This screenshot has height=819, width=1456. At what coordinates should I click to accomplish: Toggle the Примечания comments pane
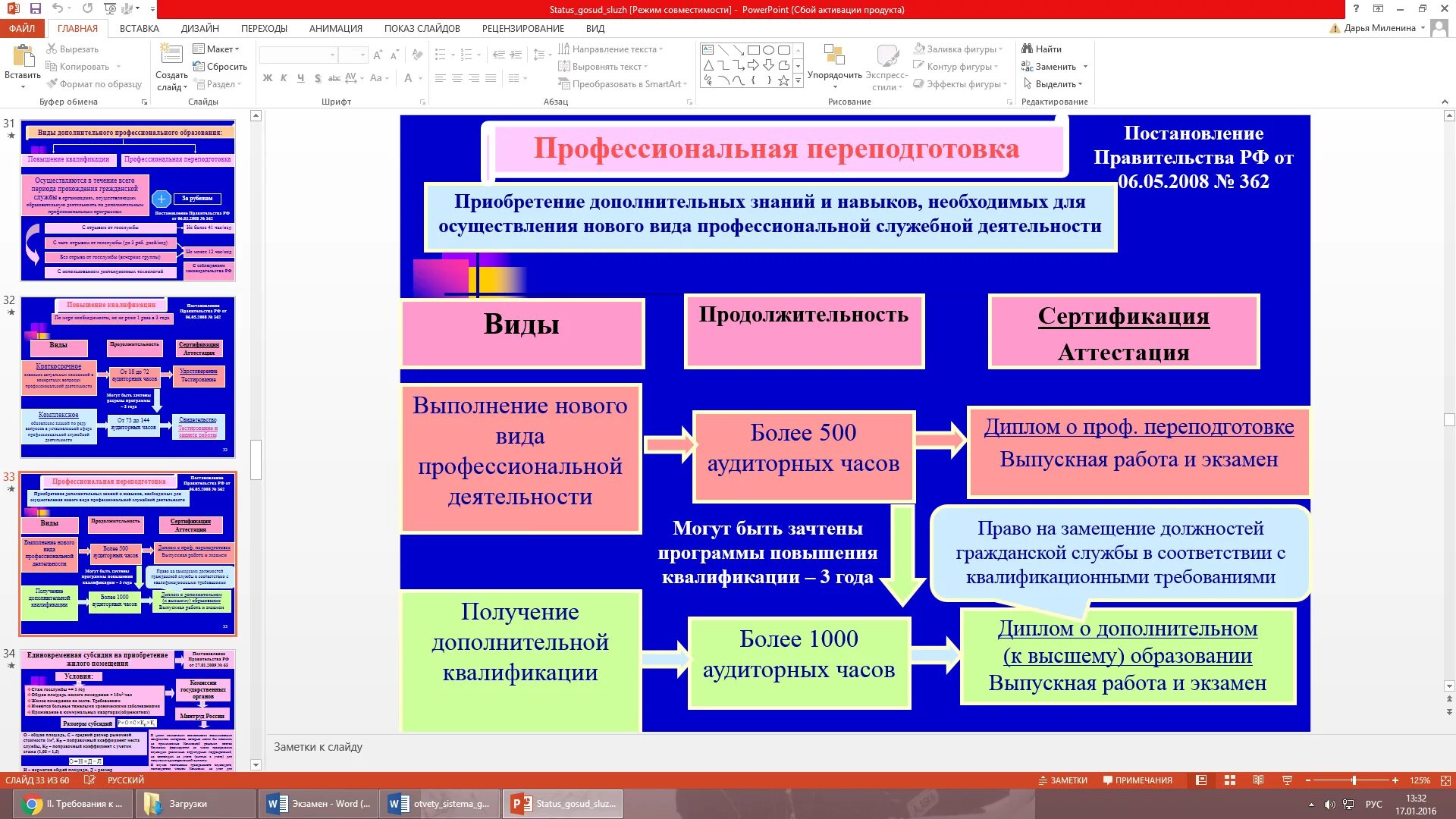pyautogui.click(x=1137, y=780)
